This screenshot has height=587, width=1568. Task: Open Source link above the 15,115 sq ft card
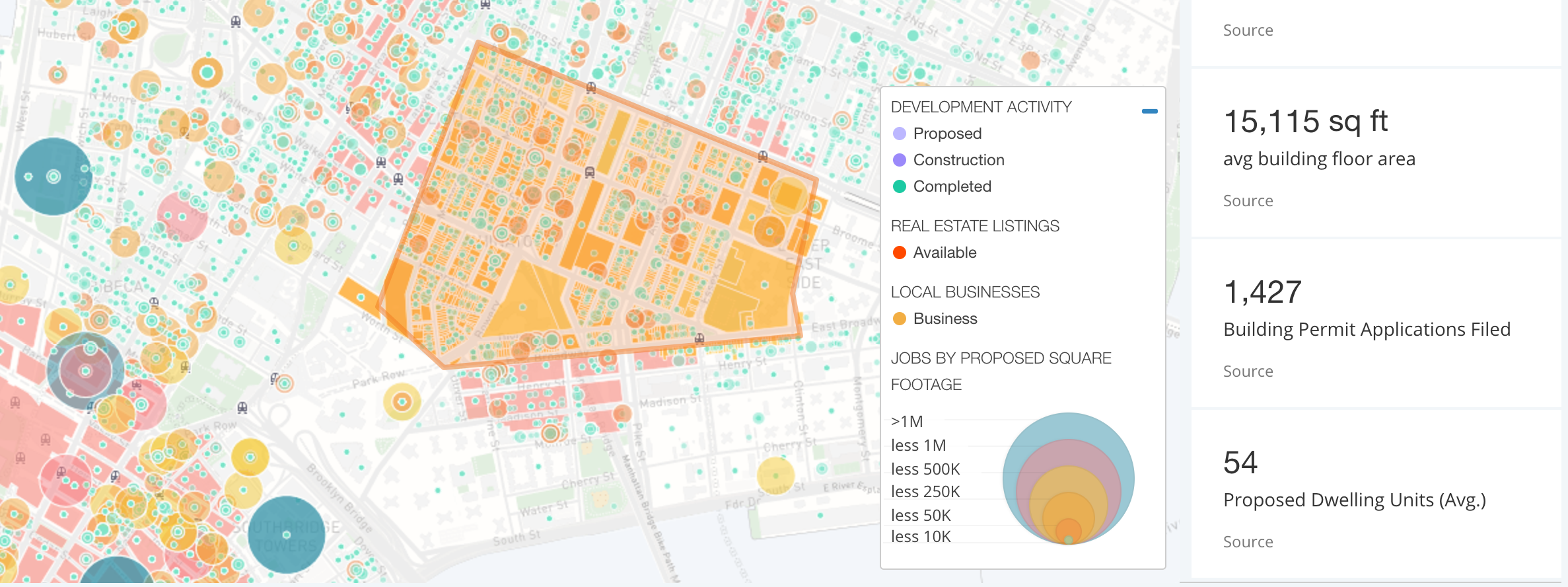(1248, 30)
